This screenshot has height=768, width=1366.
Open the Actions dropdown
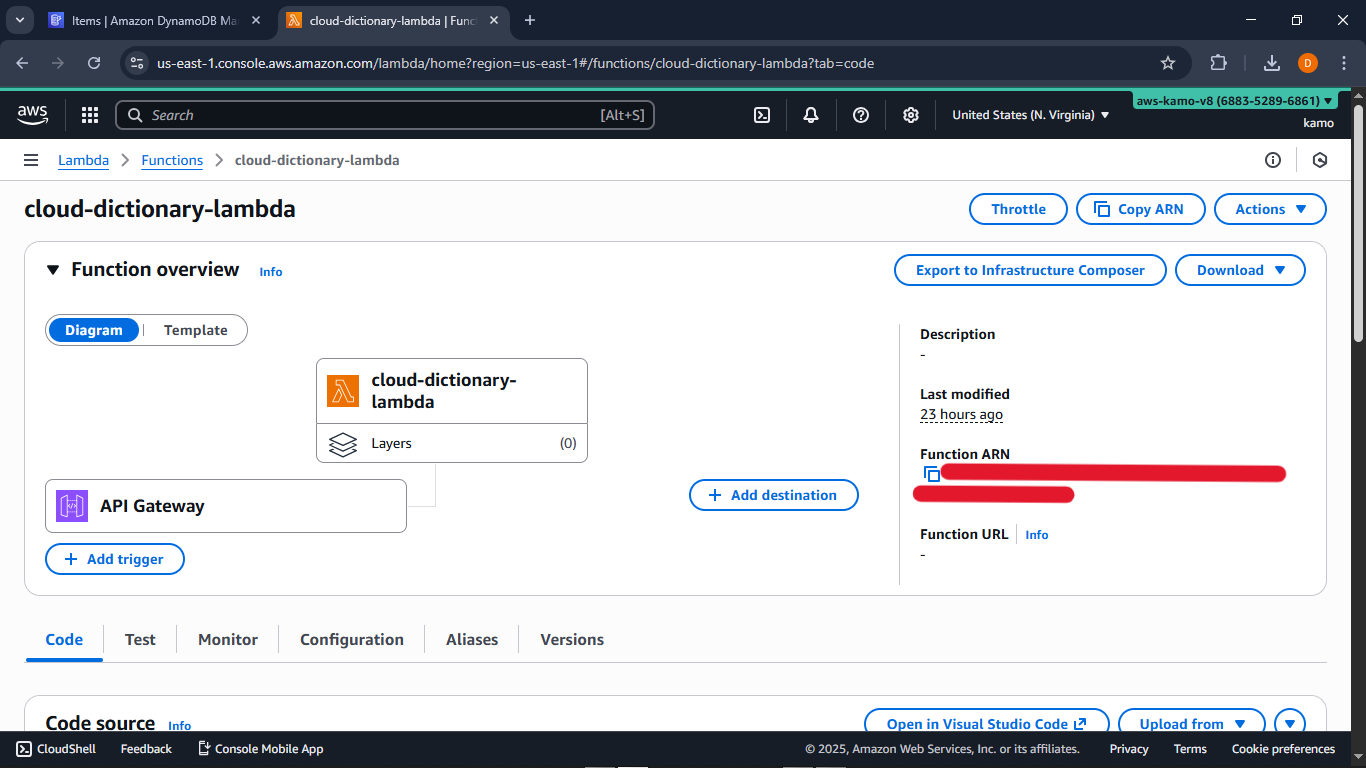[1270, 209]
